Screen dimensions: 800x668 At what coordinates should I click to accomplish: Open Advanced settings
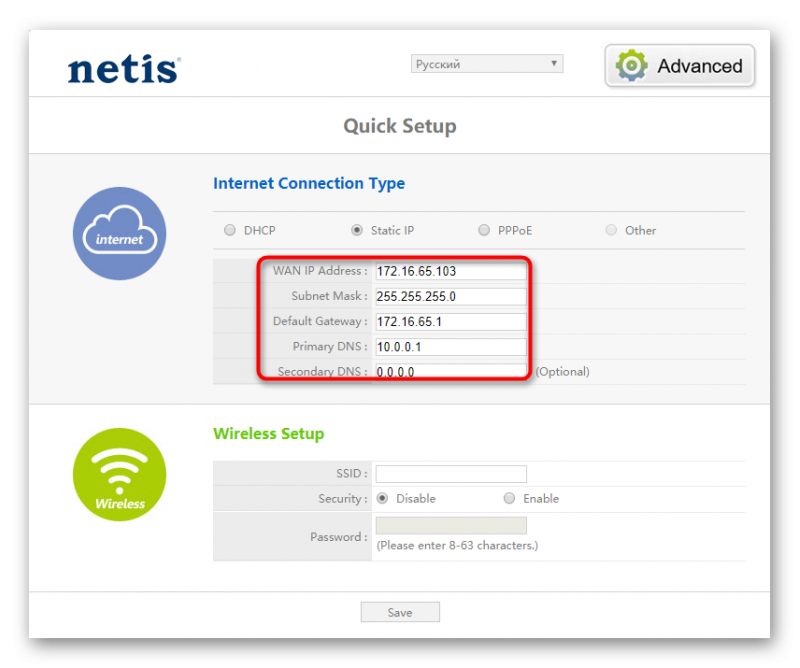click(x=680, y=65)
